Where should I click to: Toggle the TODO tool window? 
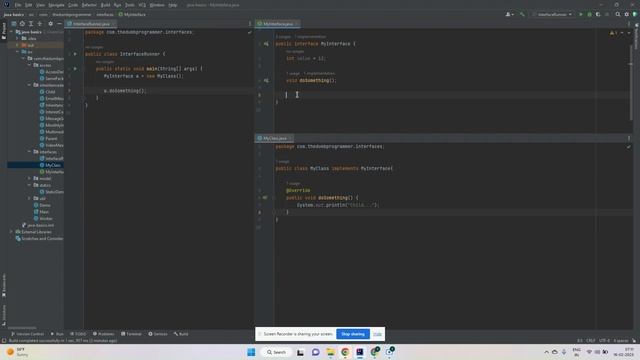[x=78, y=334]
